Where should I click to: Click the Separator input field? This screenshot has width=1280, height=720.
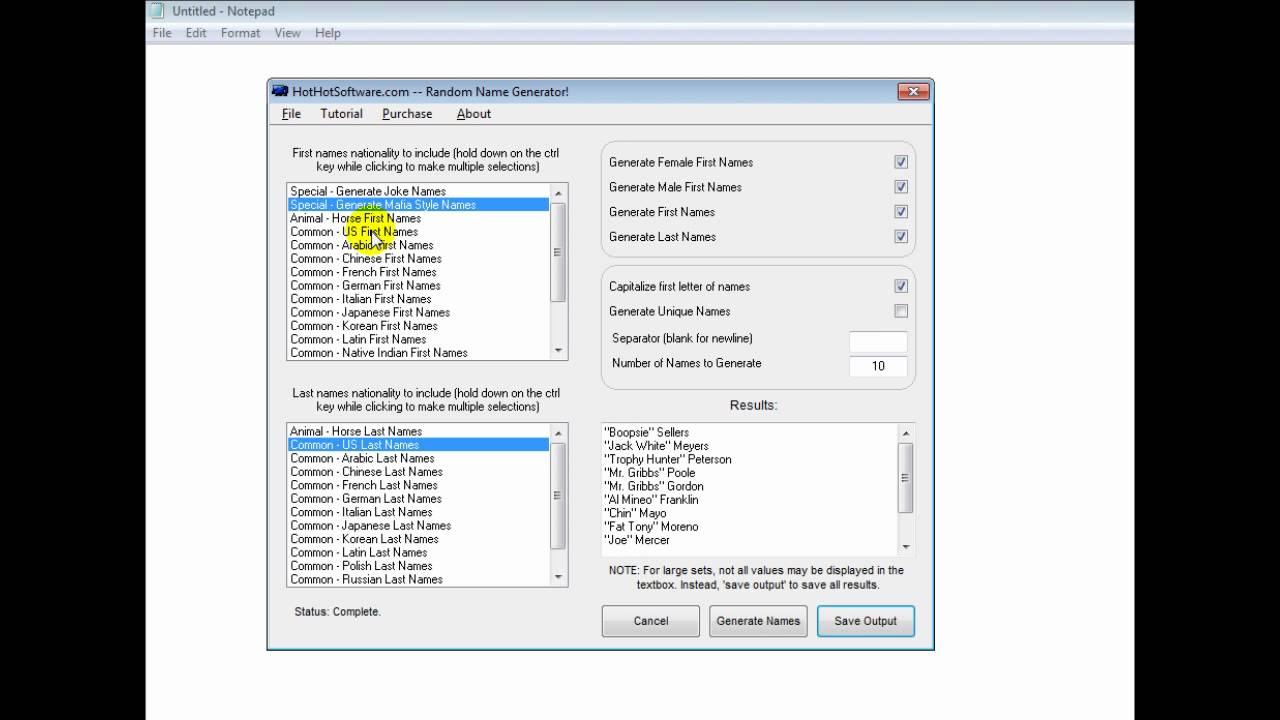pyautogui.click(x=878, y=341)
